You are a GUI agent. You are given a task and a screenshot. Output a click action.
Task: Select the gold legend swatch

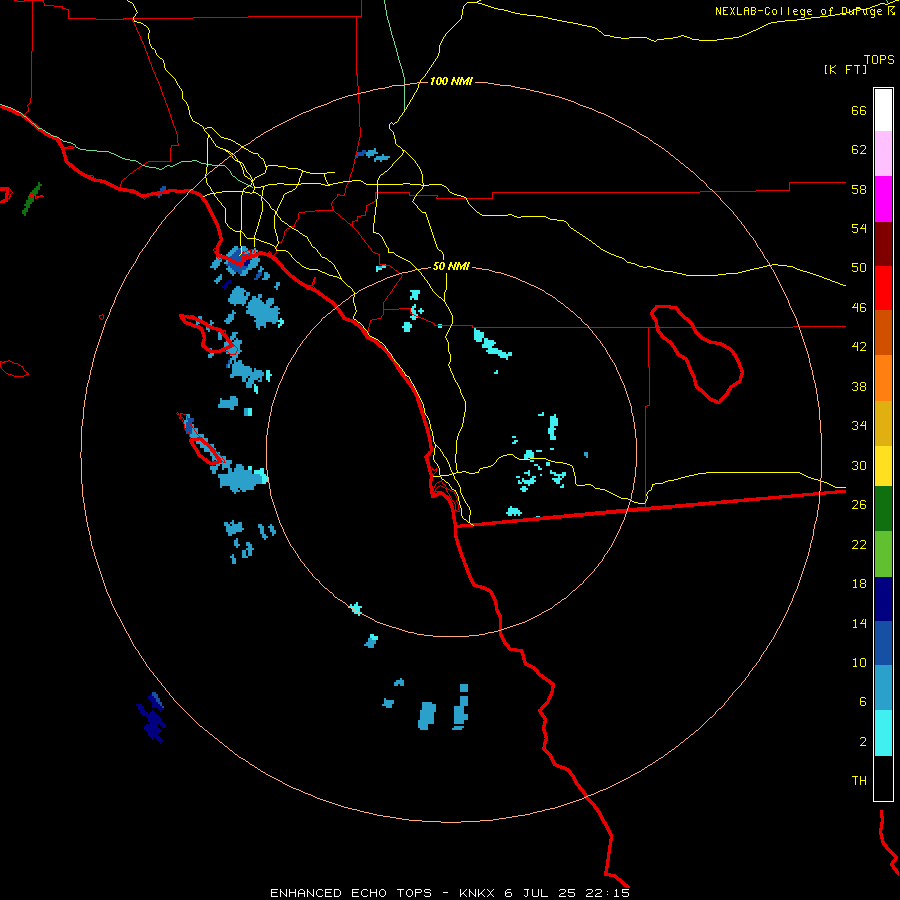pos(883,423)
